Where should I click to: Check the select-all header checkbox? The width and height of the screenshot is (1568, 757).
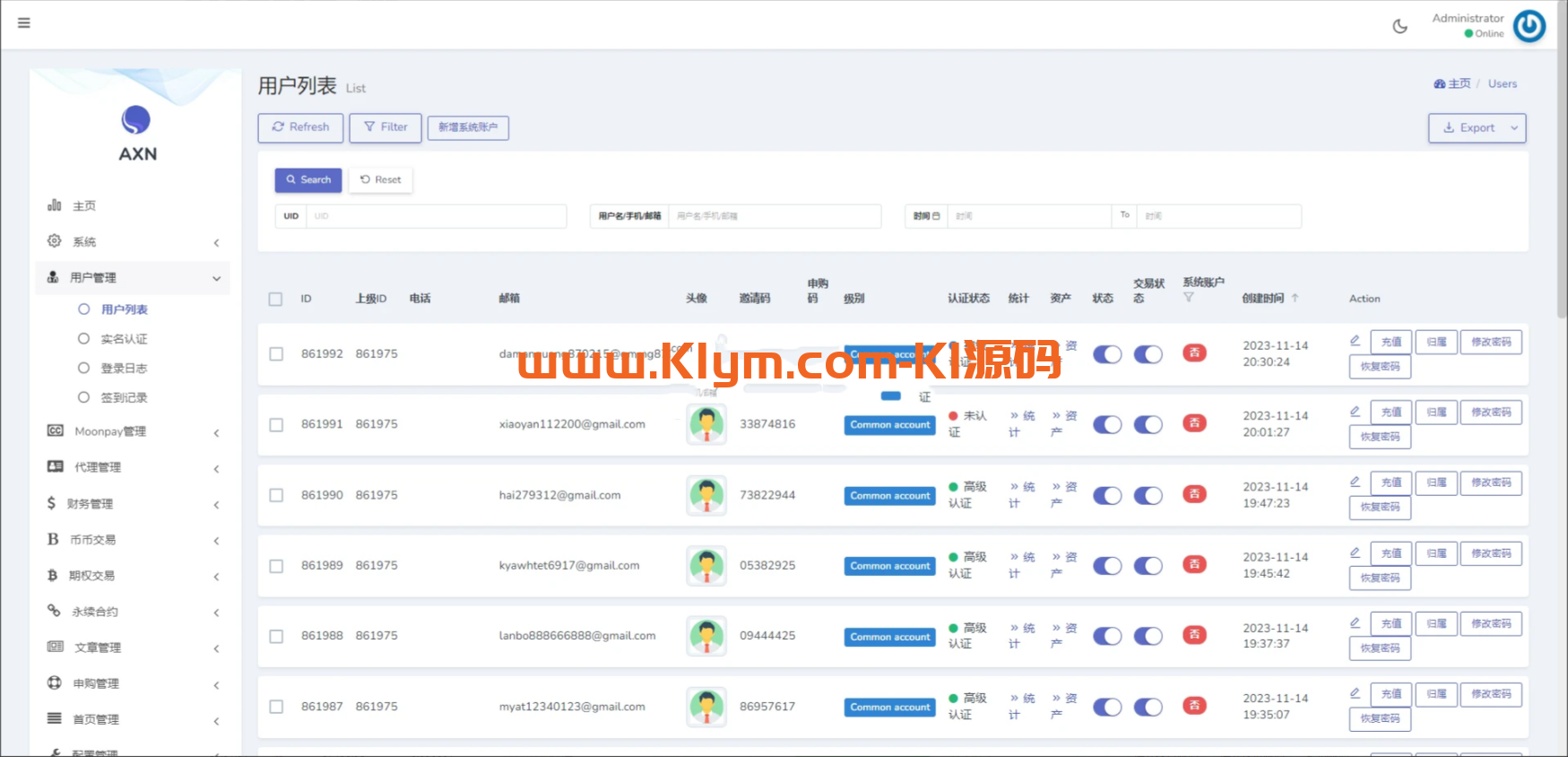[x=275, y=299]
